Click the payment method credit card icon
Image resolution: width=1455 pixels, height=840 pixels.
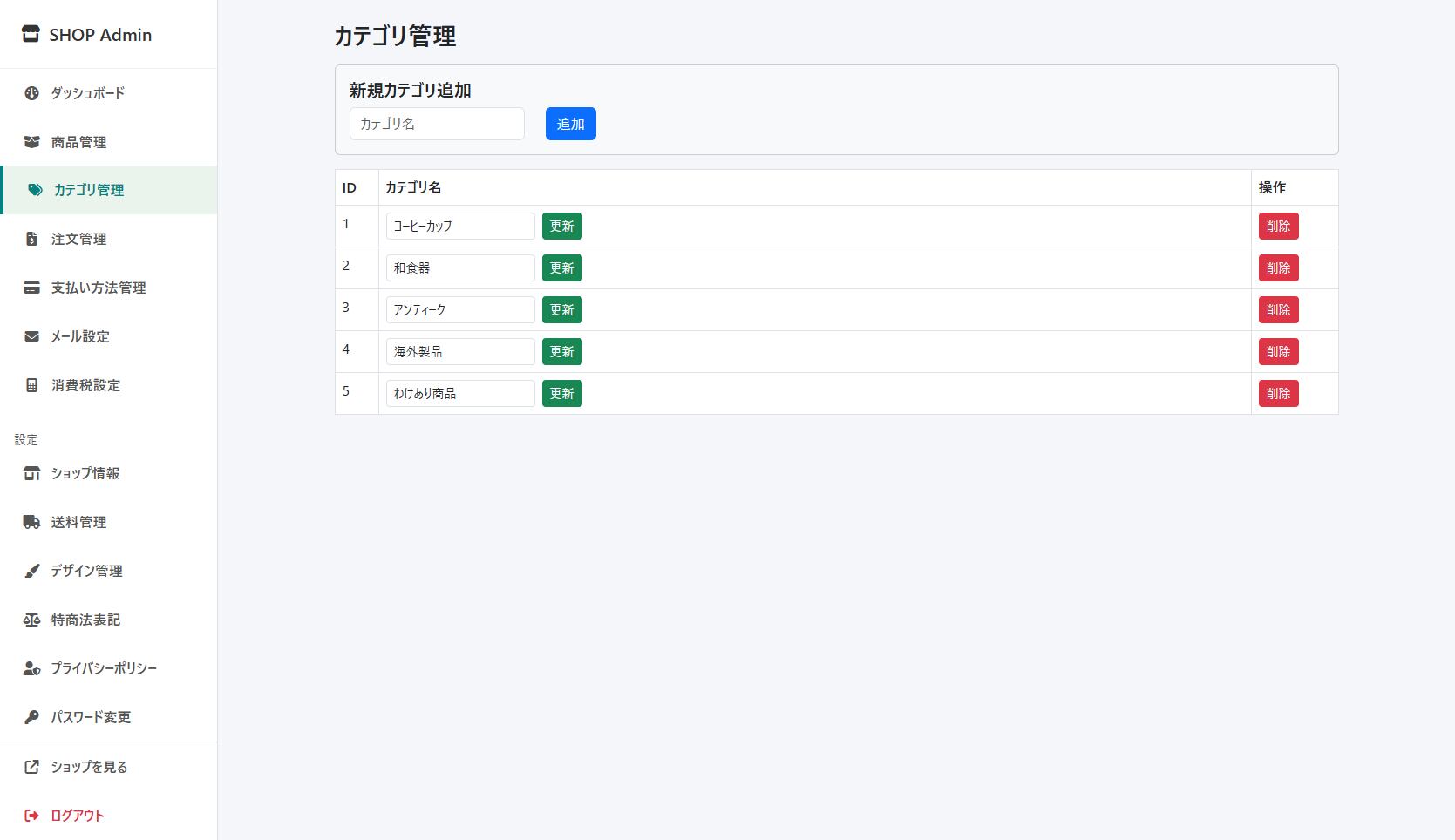pos(32,288)
